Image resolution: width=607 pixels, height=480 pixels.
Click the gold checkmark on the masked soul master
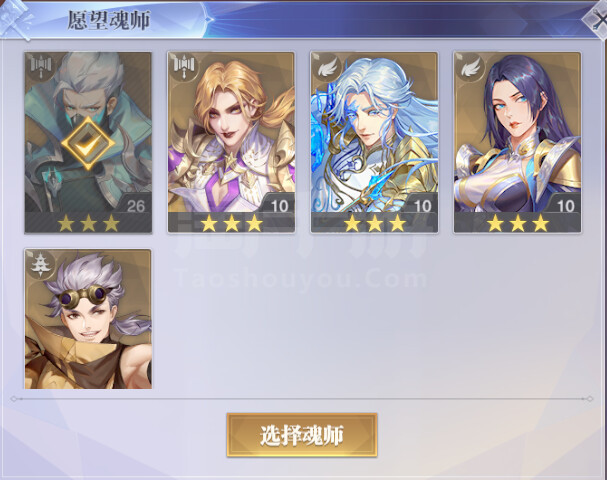pos(88,144)
